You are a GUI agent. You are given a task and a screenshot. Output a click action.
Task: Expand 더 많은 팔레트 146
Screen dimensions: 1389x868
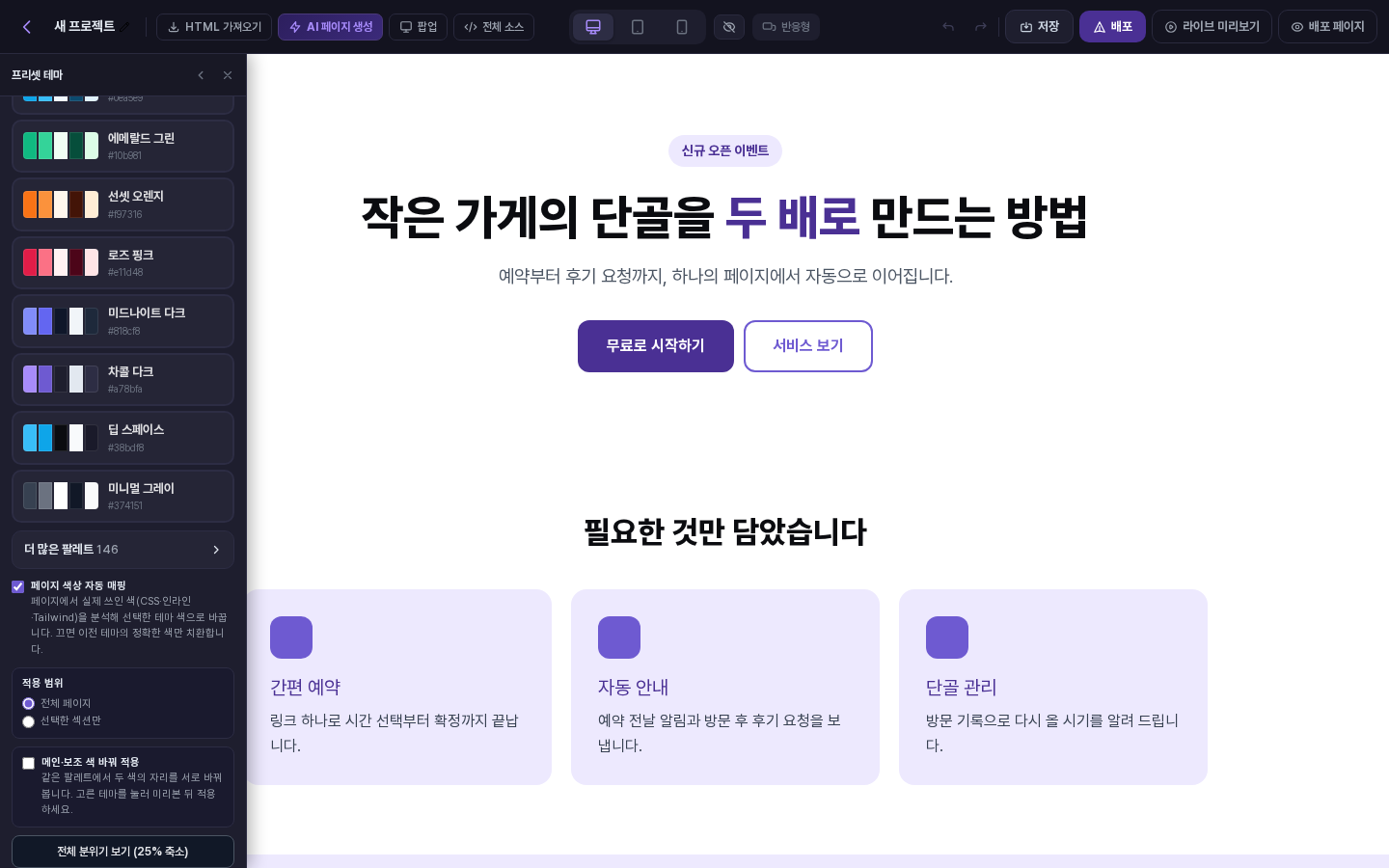tap(123, 550)
